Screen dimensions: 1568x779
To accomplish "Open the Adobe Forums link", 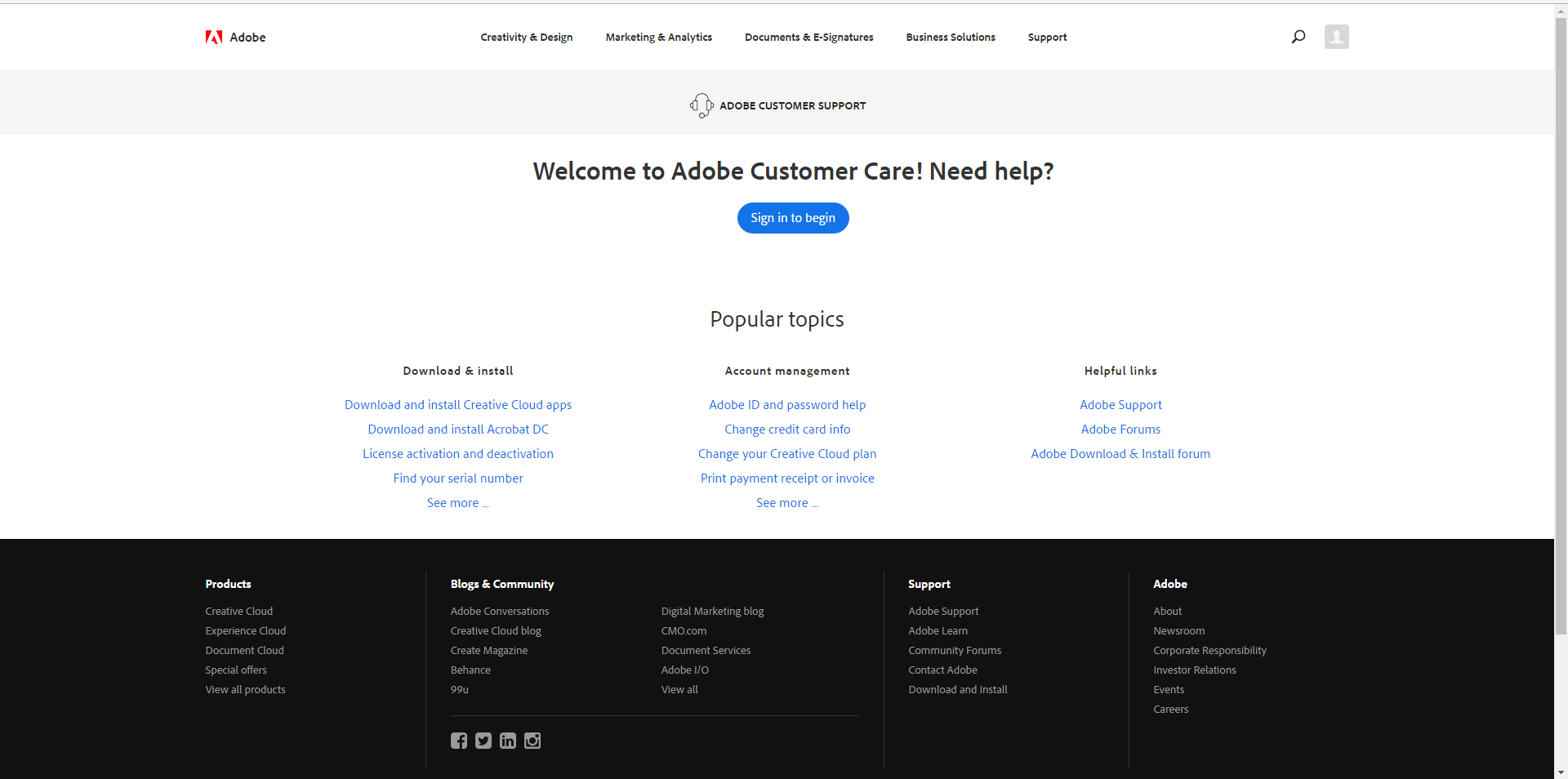I will [x=1120, y=430].
